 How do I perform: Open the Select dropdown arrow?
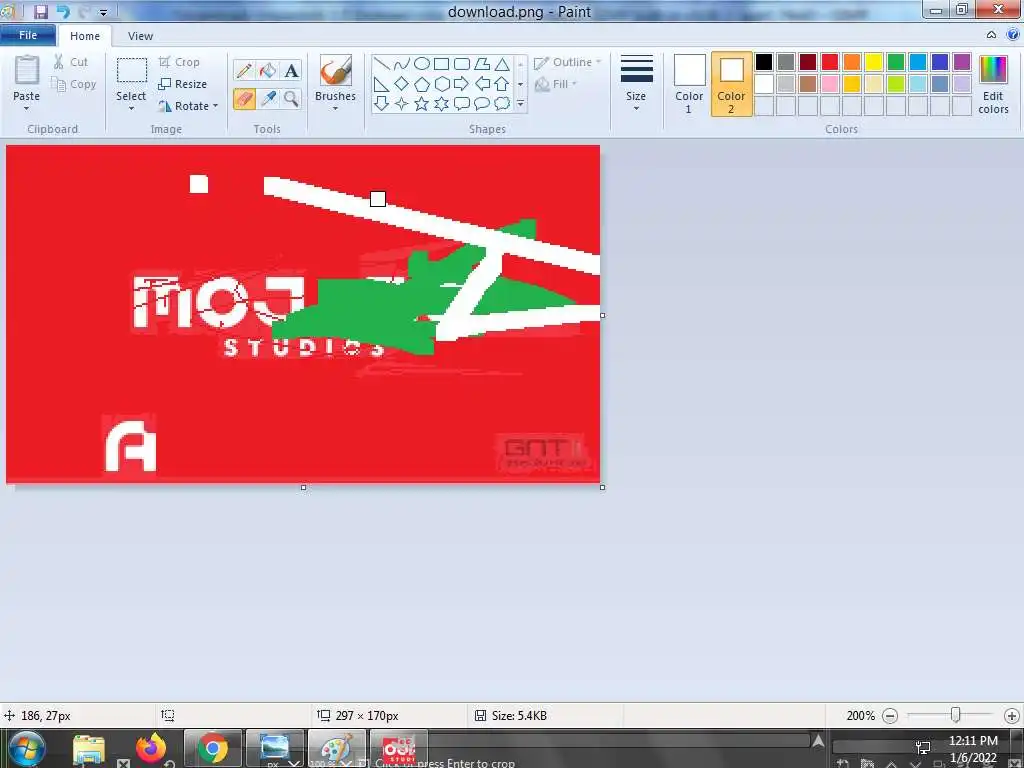click(x=131, y=108)
